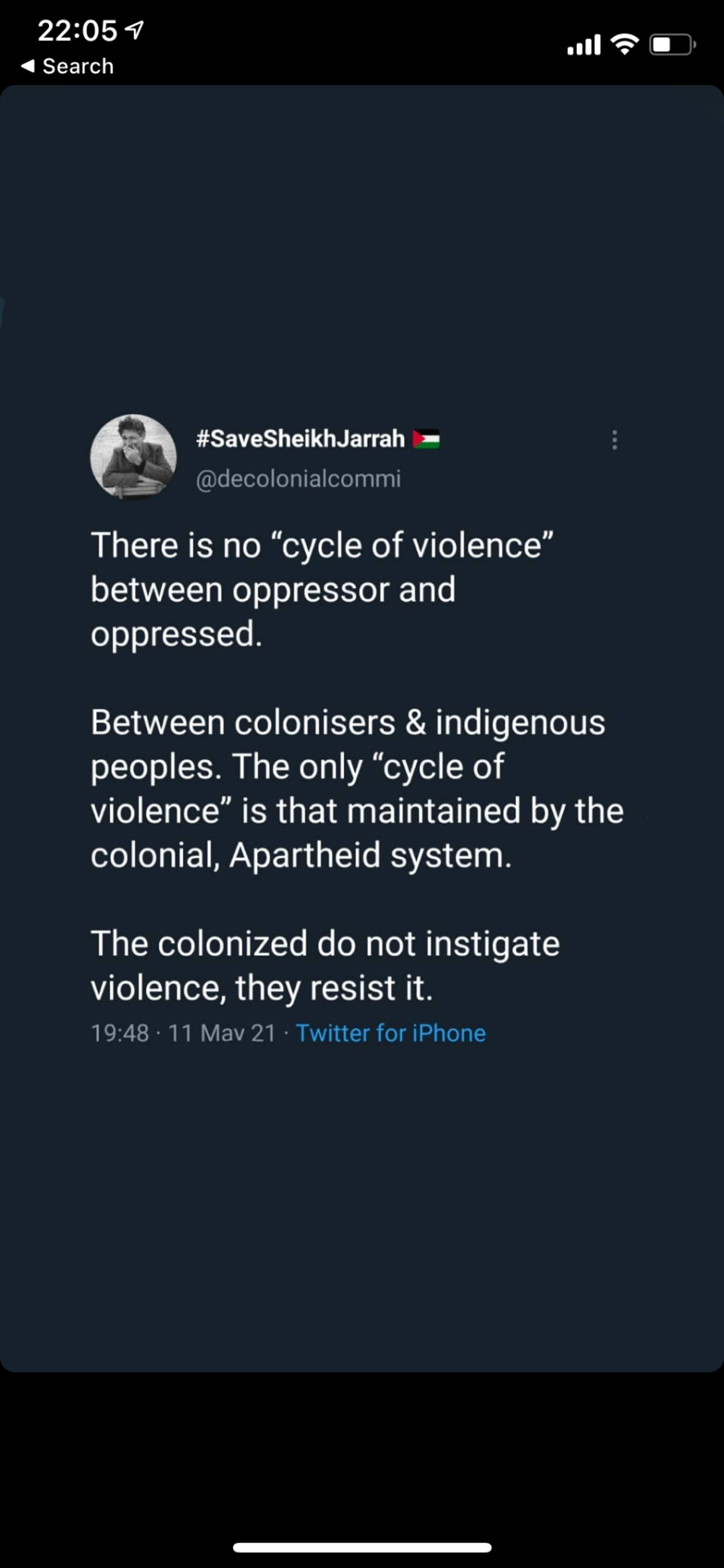Image resolution: width=724 pixels, height=1568 pixels.
Task: Tap the Palestinian flag emoji beside the name
Action: pos(426,439)
